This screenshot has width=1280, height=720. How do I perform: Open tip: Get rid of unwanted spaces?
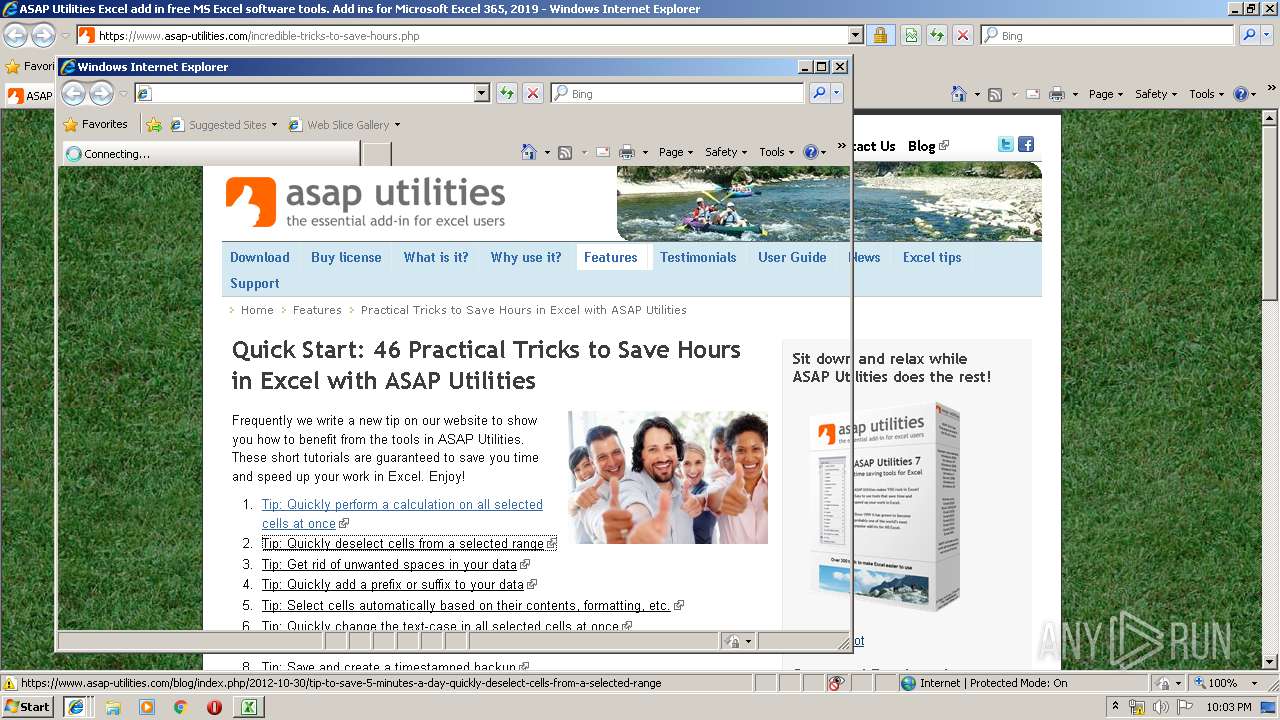[x=389, y=564]
